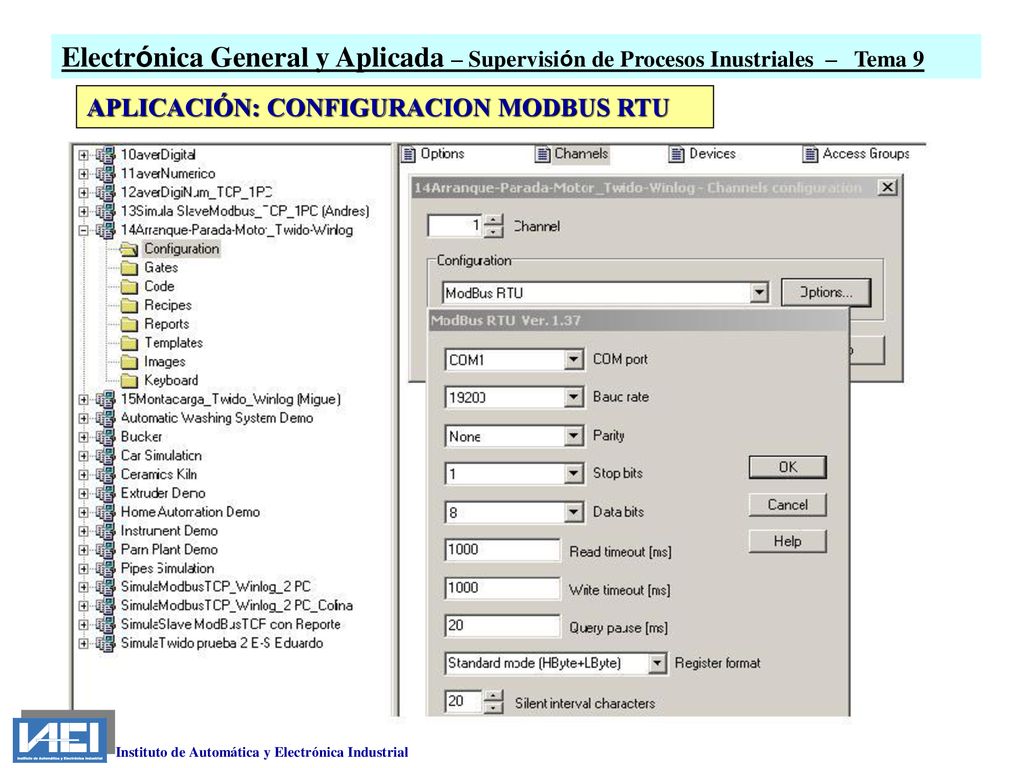The height and width of the screenshot is (768, 1024).
Task: Open the Data bits dropdown
Action: [573, 512]
